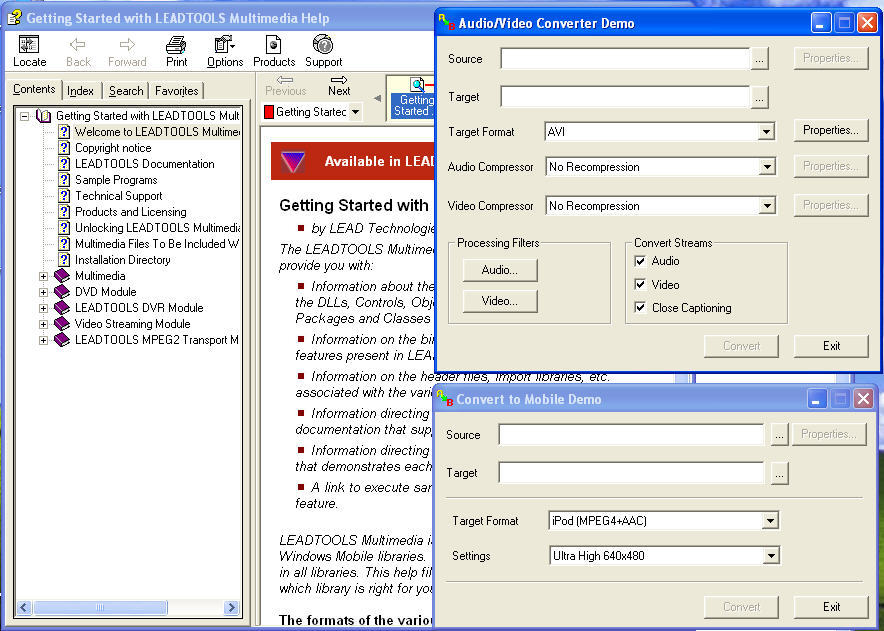
Task: Expand the Video Streaming Module node
Action: [x=43, y=324]
